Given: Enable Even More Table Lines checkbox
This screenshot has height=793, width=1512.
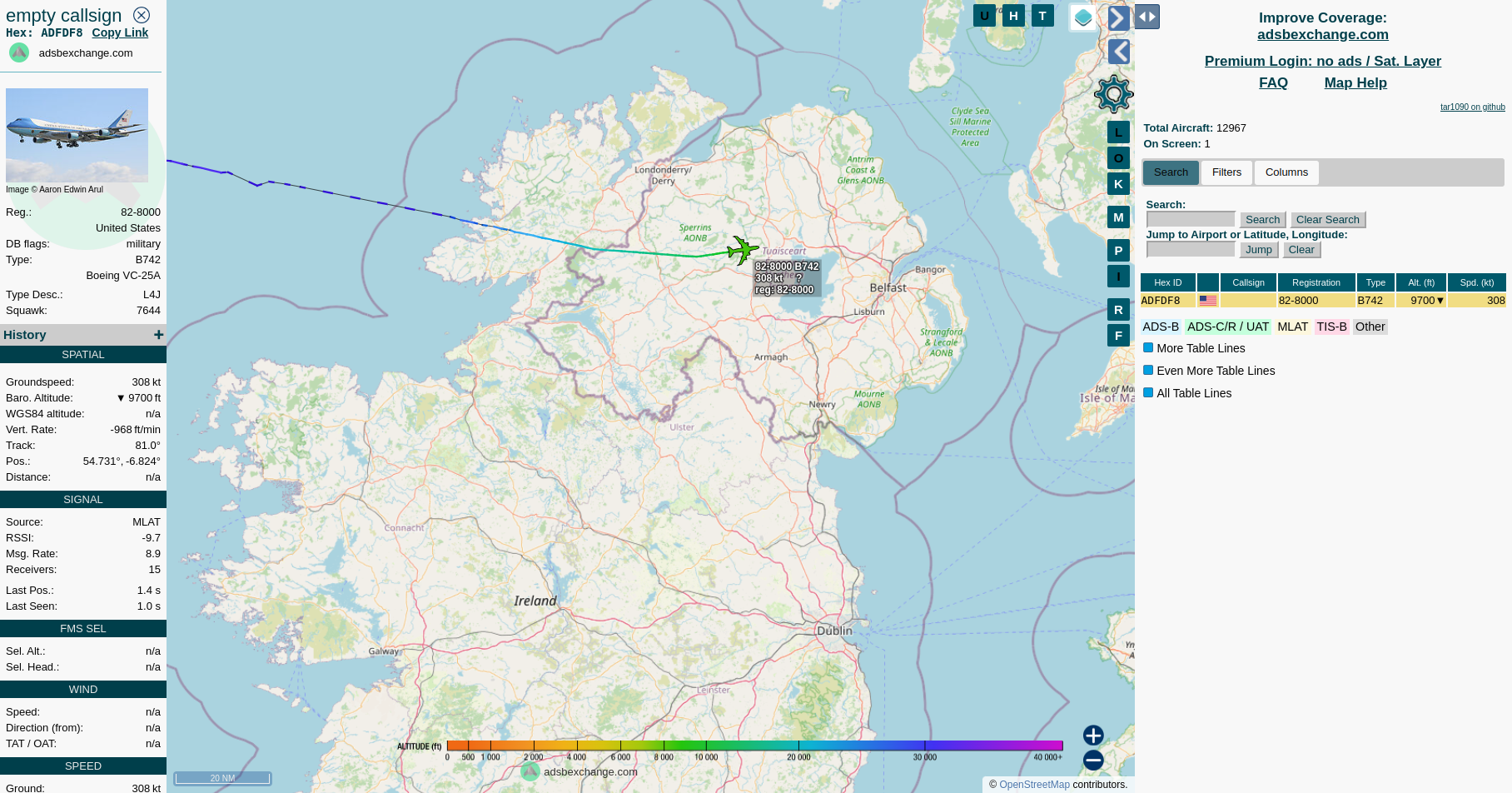Looking at the screenshot, I should point(1148,370).
